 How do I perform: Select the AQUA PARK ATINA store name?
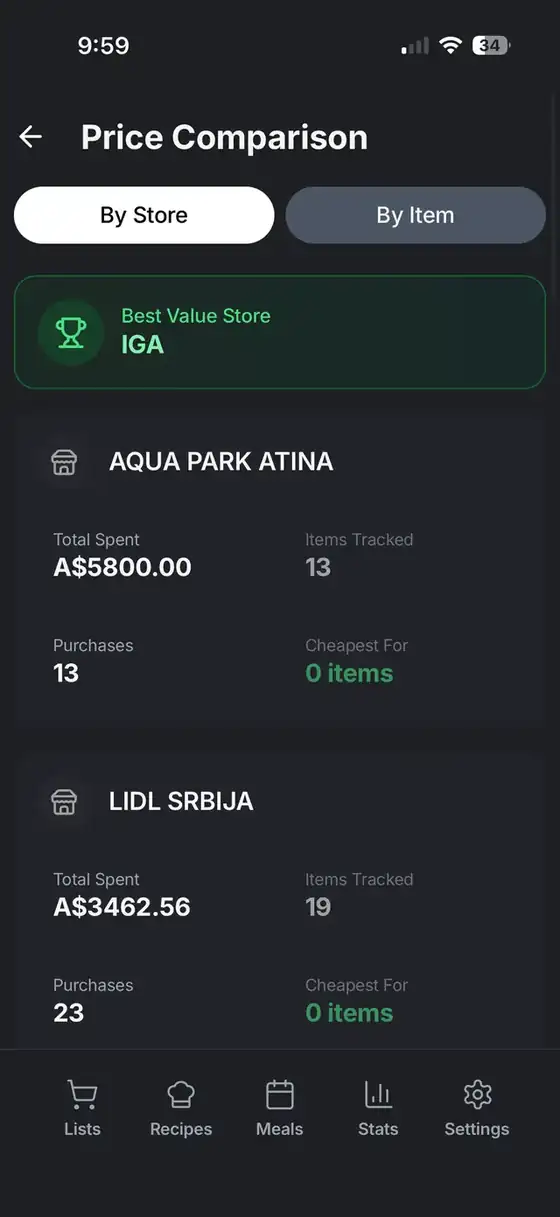(x=221, y=462)
